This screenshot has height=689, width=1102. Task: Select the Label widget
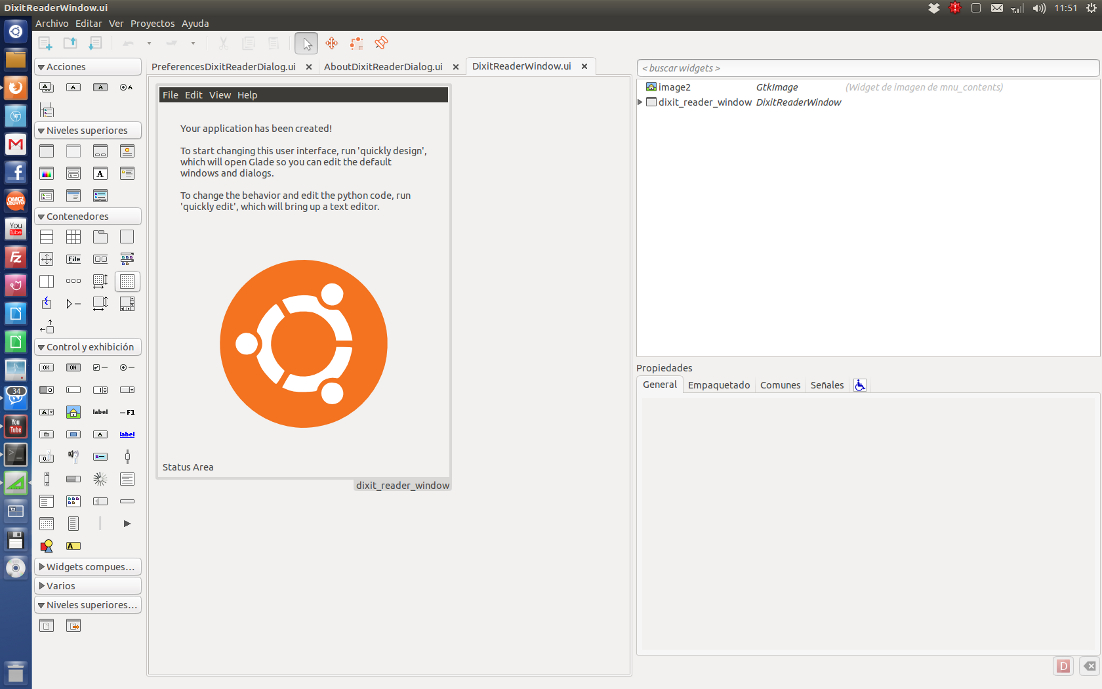click(101, 413)
